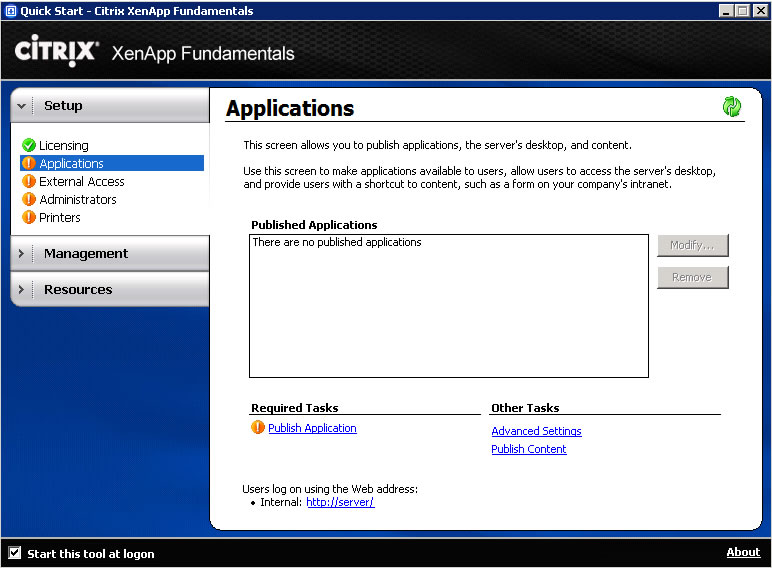
Task: Click the green checkmark beside Licensing
Action: (x=29, y=145)
